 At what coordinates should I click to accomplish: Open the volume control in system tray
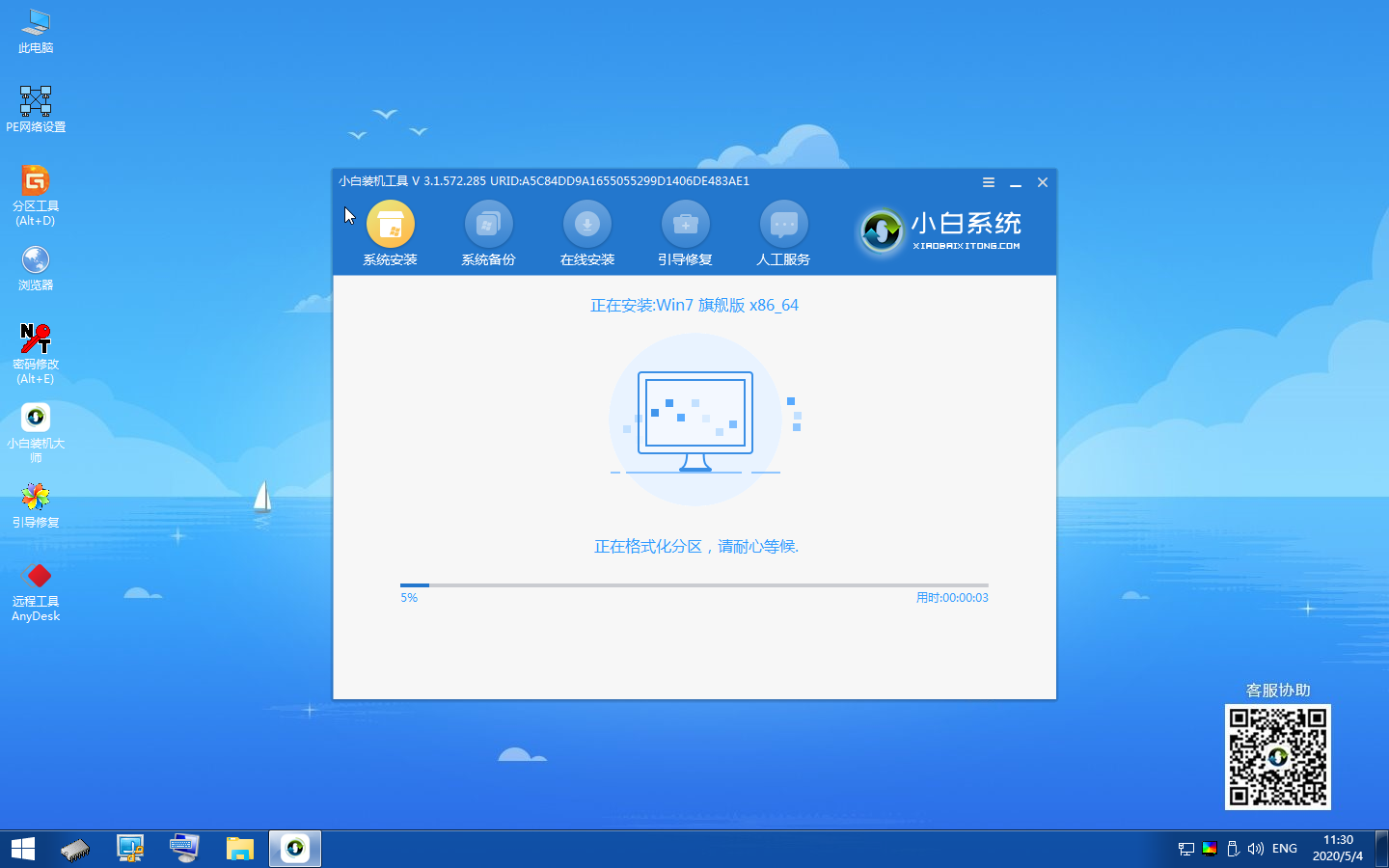[1256, 849]
